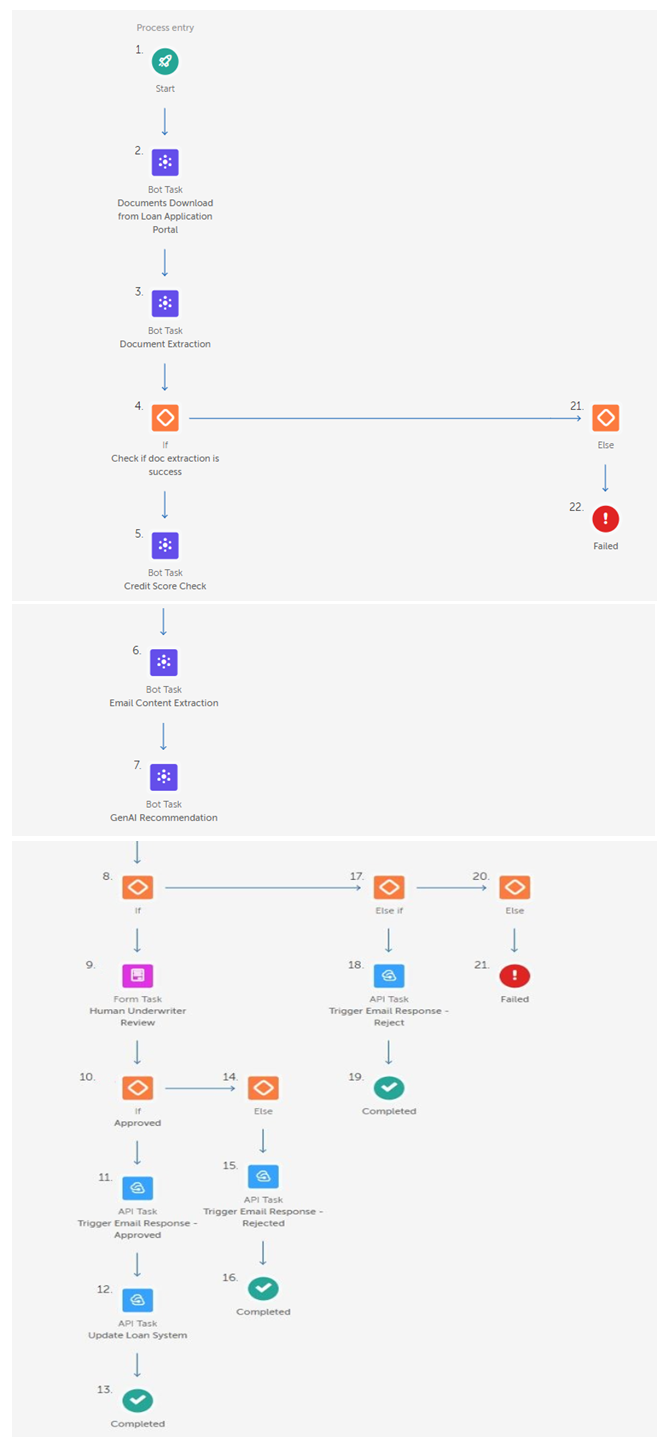Click the Completed icon at step 19
Viewport: 670px width, 1449px height.
click(x=389, y=1087)
